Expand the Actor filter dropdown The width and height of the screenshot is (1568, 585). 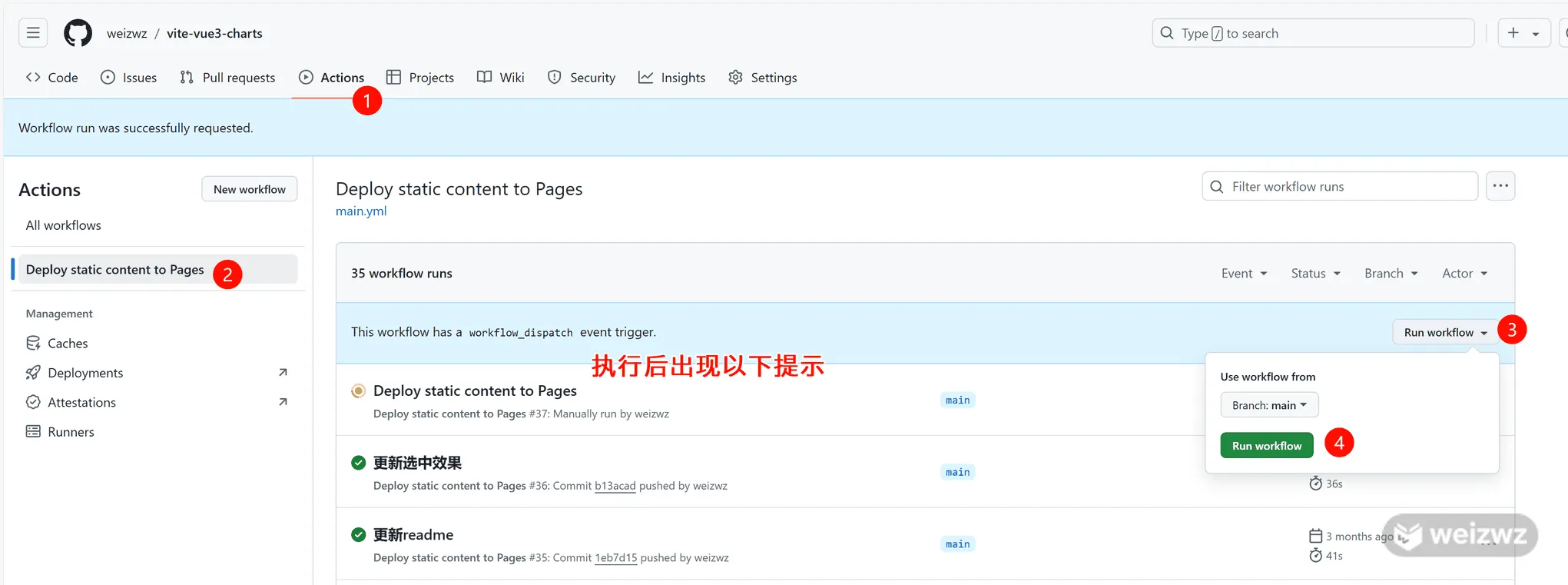click(x=1465, y=274)
